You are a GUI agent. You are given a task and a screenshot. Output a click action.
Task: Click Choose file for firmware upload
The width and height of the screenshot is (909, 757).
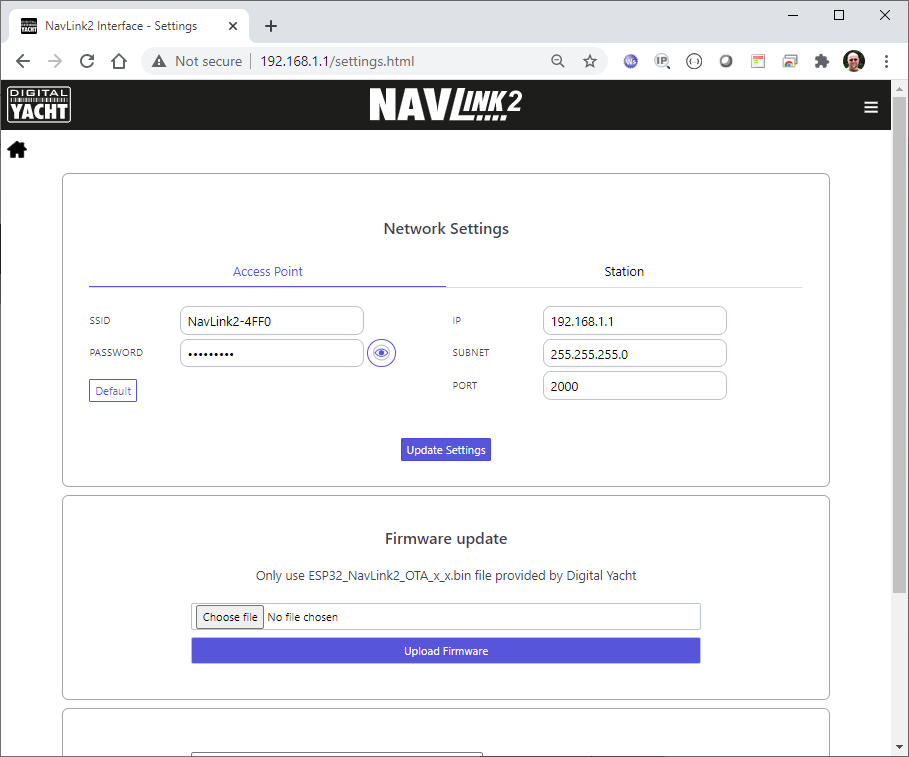[229, 617]
